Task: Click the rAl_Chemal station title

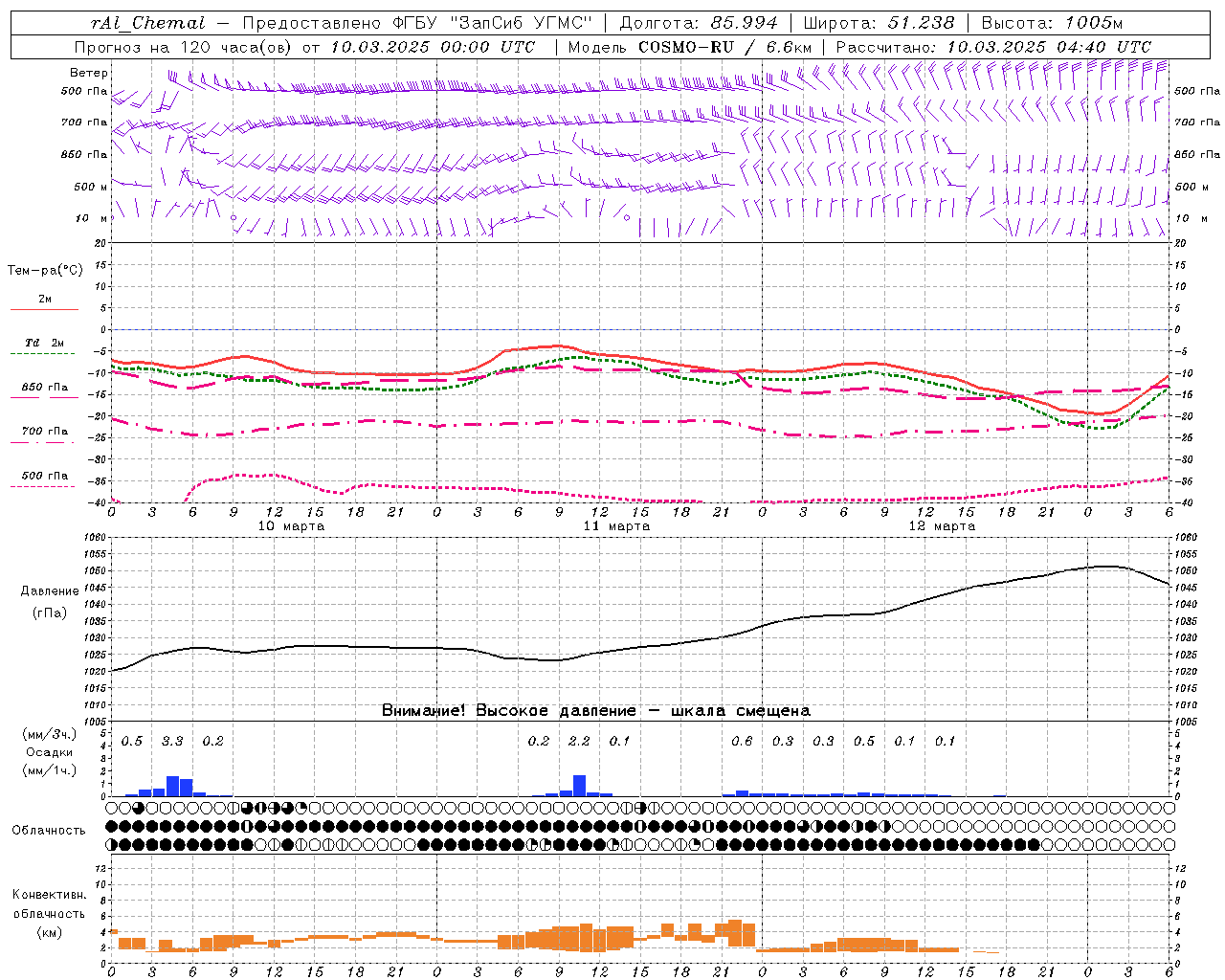Action: [147, 23]
